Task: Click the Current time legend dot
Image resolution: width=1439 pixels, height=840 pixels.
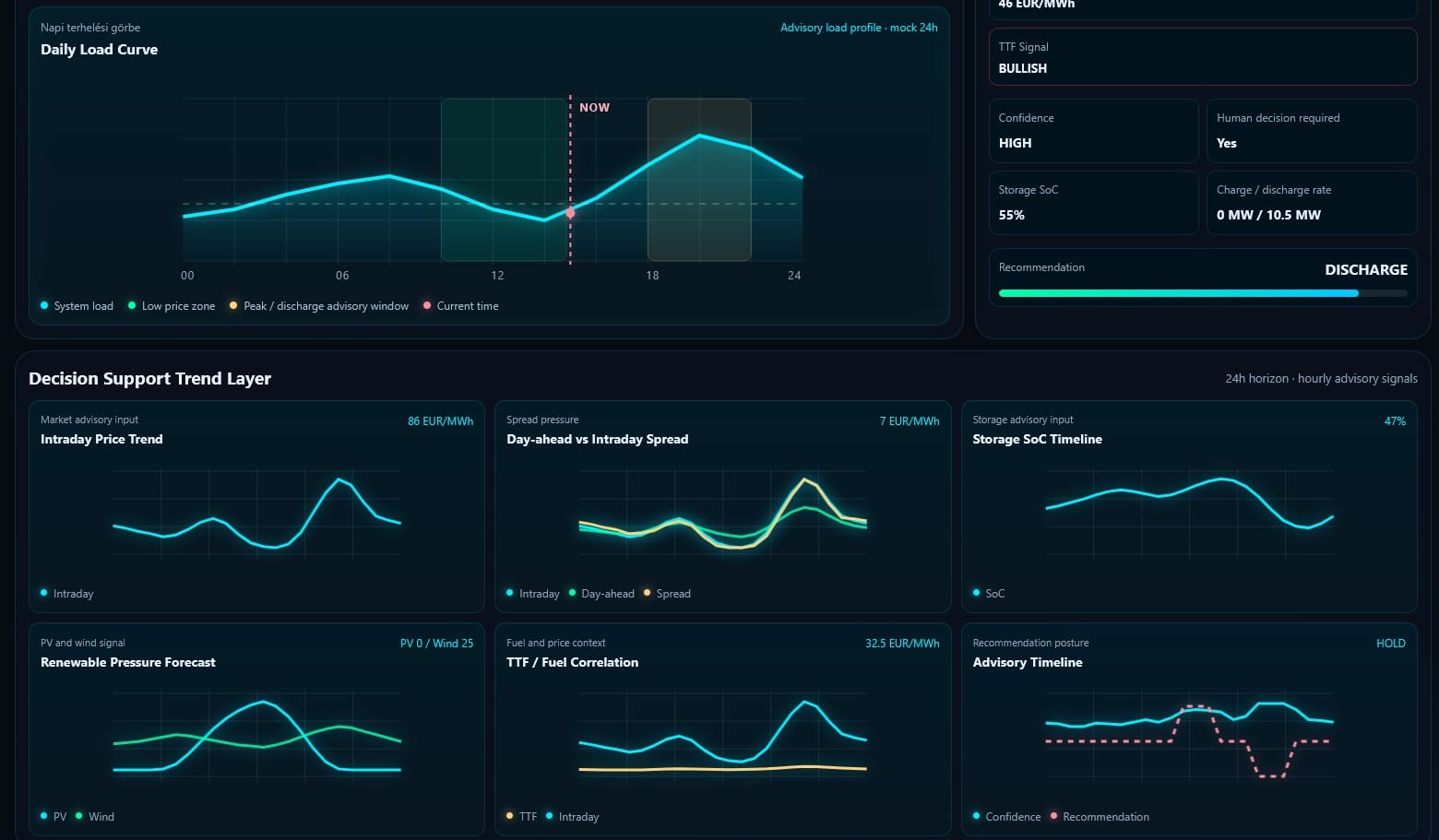Action: (x=427, y=305)
